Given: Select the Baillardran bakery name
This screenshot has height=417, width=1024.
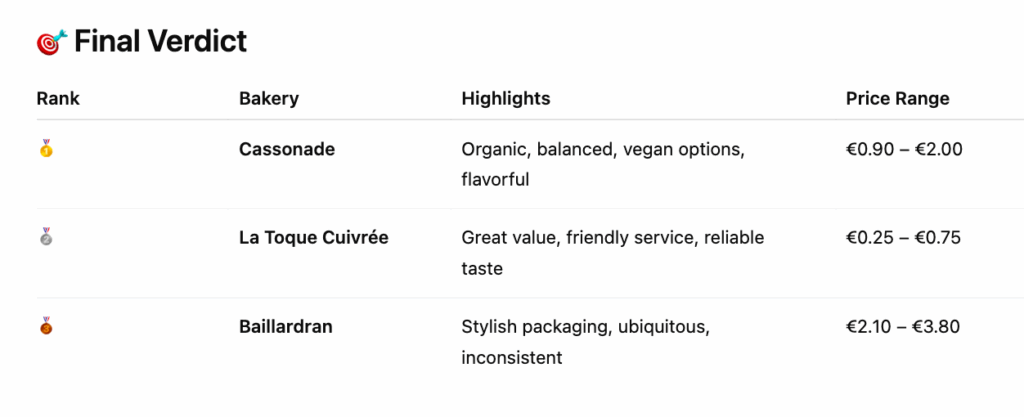Looking at the screenshot, I should tap(285, 326).
